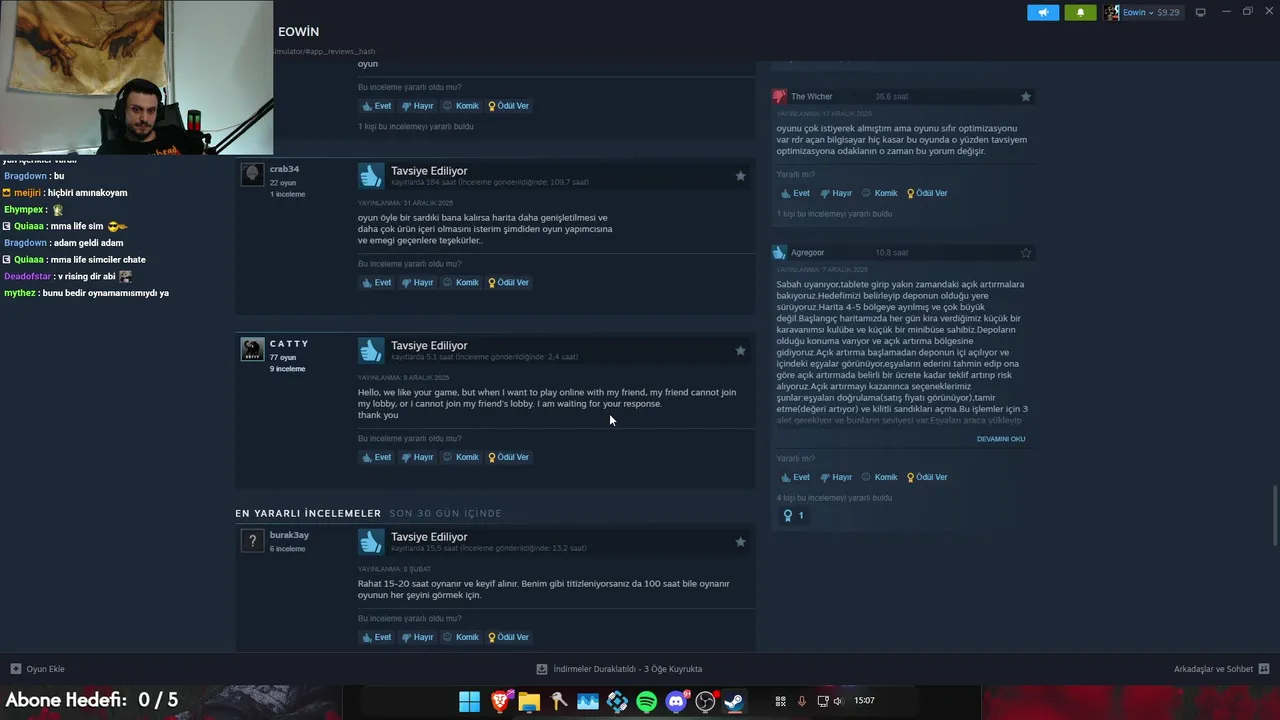Open burak3ay username link
This screenshot has width=1280, height=720.
point(289,535)
